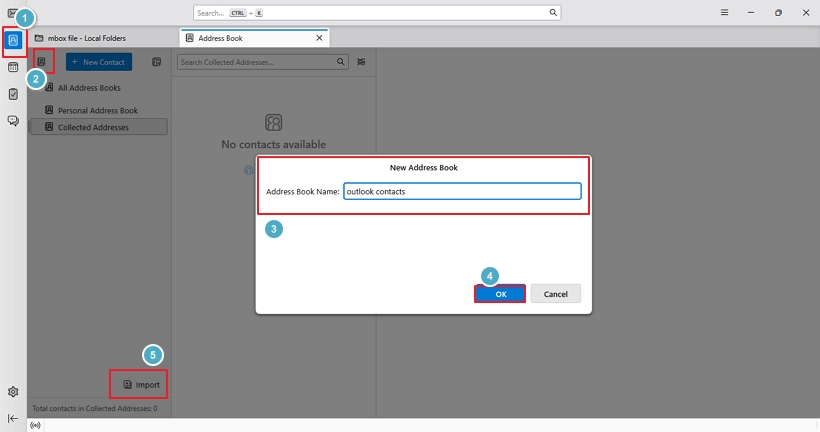Select the Address Book tab
Viewport: 820px width, 432px height.
(254, 38)
